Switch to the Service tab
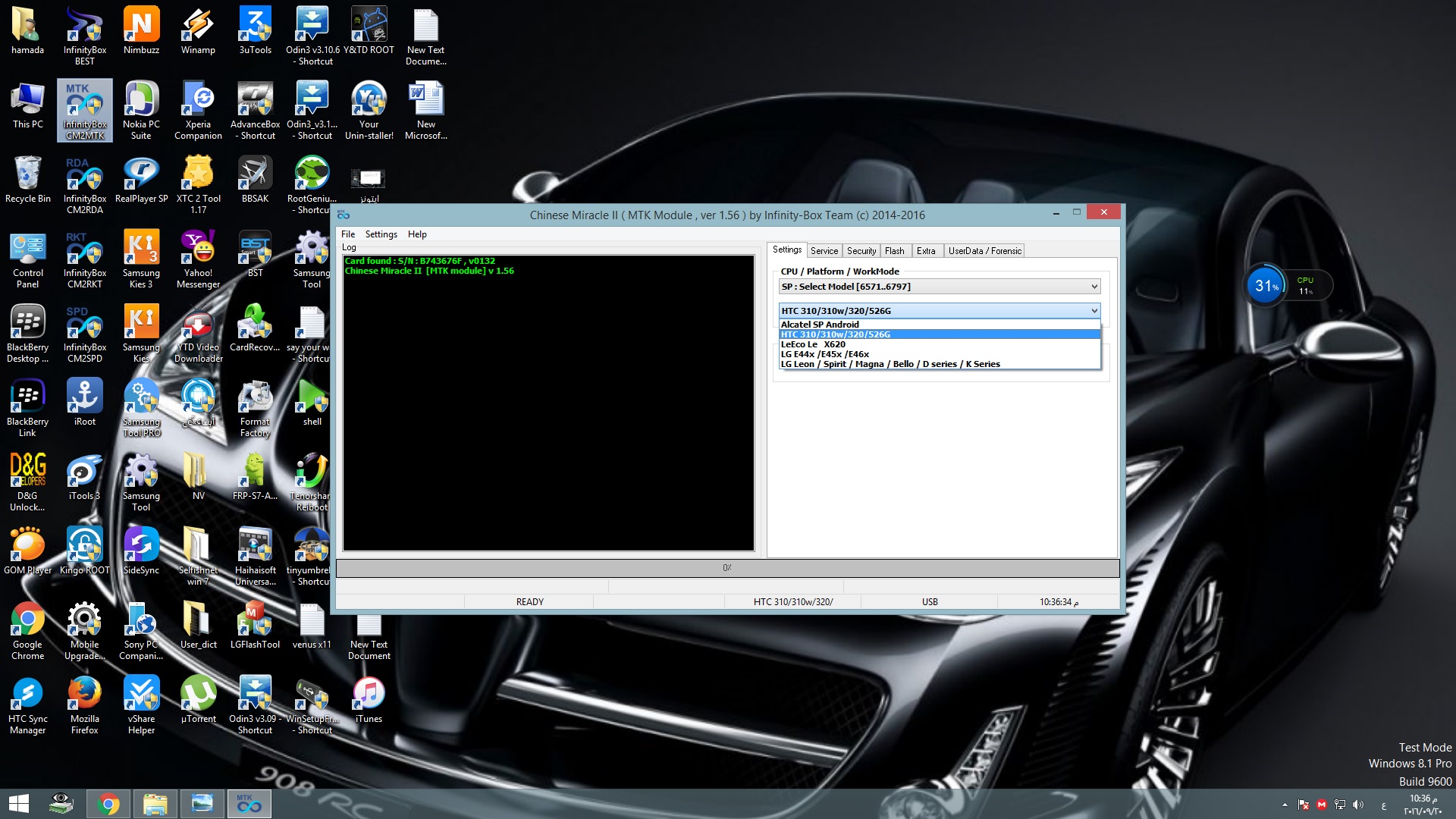This screenshot has height=819, width=1456. pyautogui.click(x=824, y=251)
